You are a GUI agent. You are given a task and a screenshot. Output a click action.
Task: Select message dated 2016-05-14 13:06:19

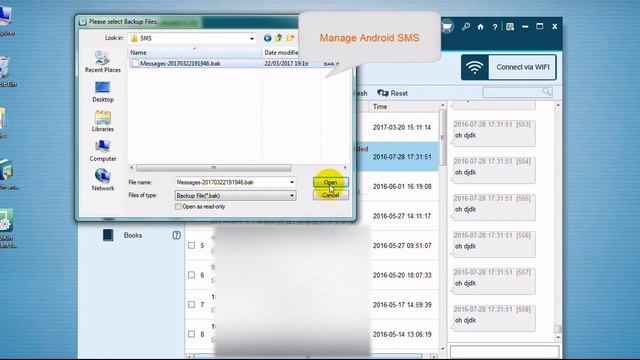(x=402, y=334)
